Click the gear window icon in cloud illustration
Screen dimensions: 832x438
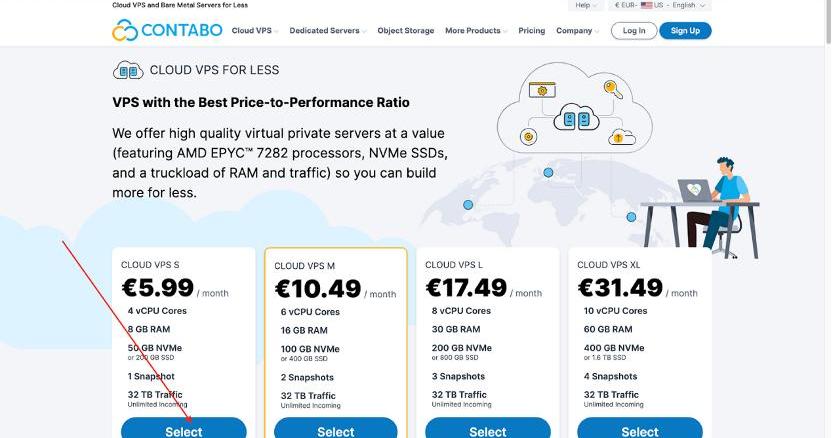pos(542,90)
